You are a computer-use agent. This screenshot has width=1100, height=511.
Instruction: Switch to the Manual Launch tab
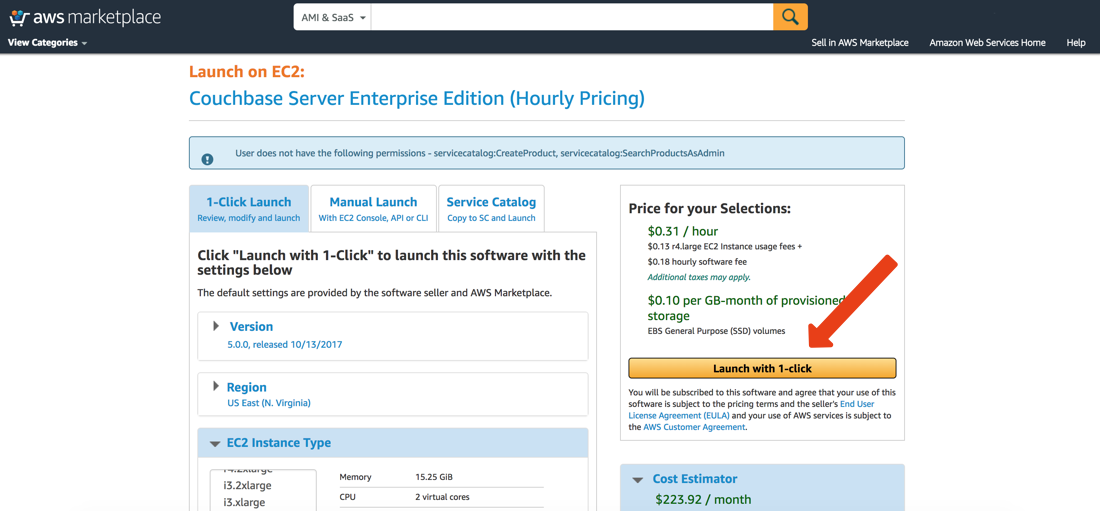(373, 209)
